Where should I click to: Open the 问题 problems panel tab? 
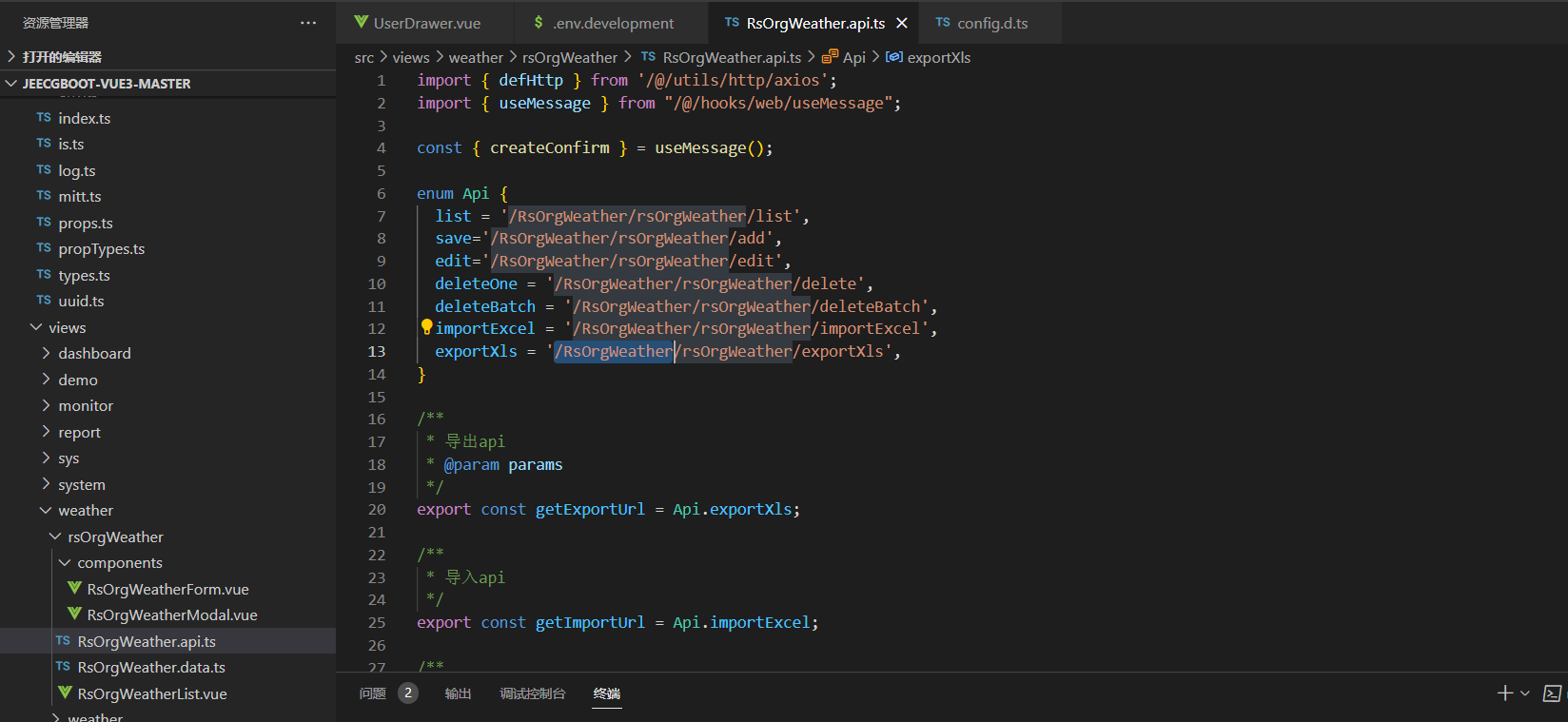[x=373, y=693]
